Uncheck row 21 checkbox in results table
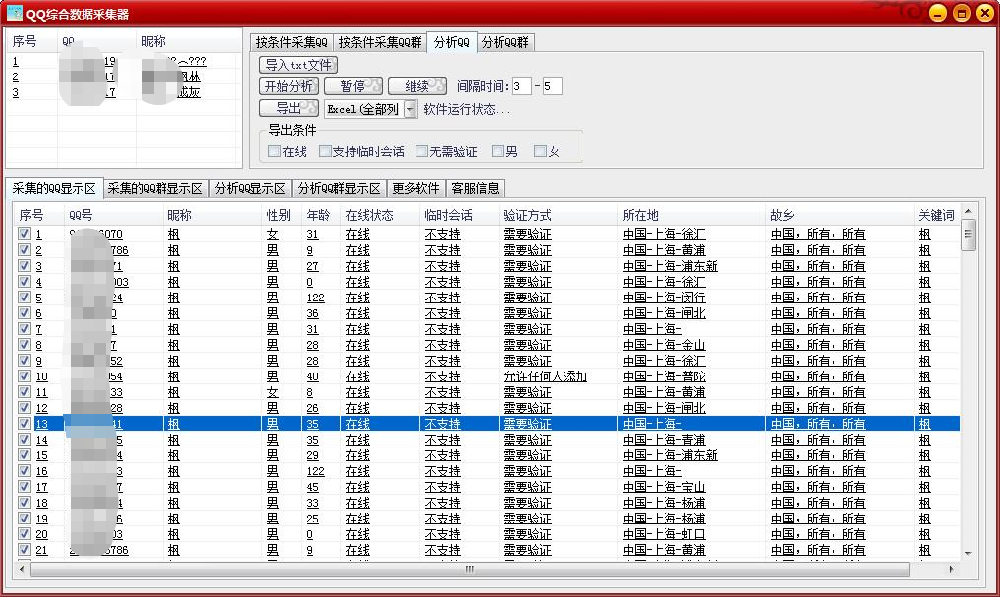Image resolution: width=1000 pixels, height=597 pixels. [24, 549]
